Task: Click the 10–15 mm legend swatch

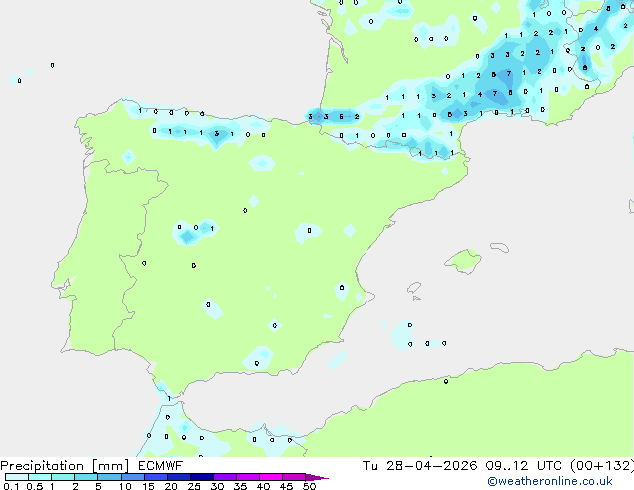Action: tap(133, 477)
